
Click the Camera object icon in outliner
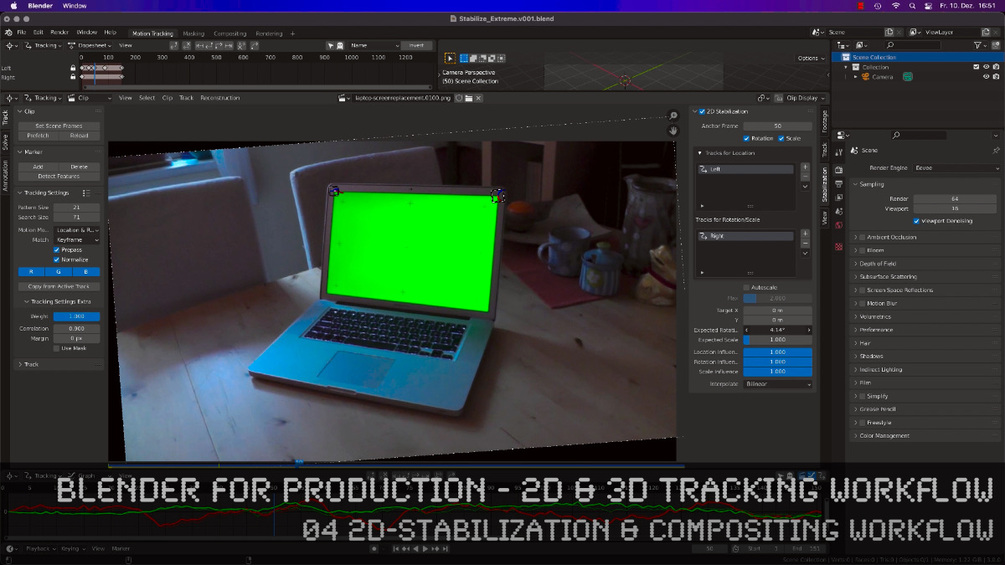pyautogui.click(x=865, y=77)
